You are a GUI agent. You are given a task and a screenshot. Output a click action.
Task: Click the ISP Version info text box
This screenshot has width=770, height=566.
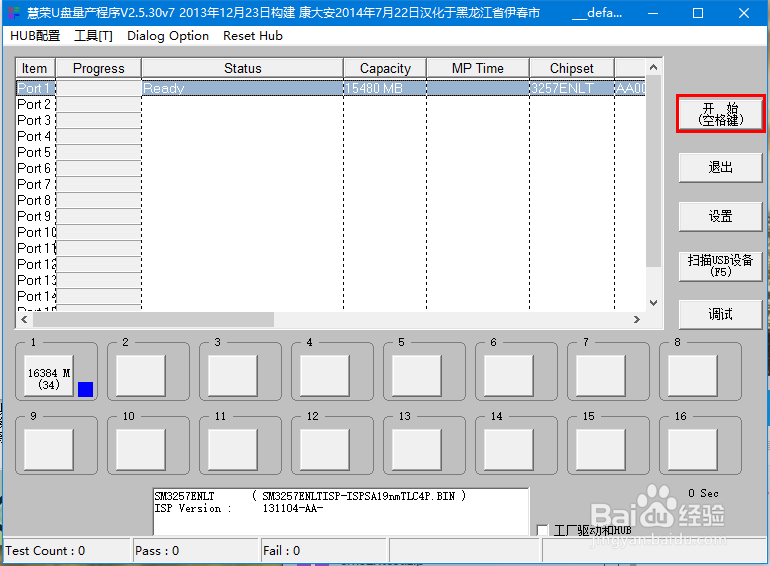click(x=341, y=511)
